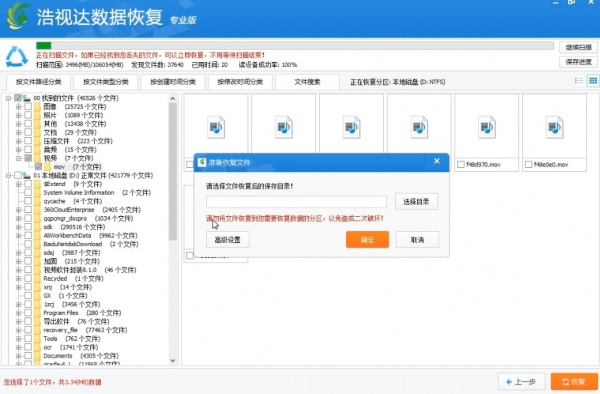Open the 按文件路径分类 tab
600x394 pixels.
pos(39,82)
